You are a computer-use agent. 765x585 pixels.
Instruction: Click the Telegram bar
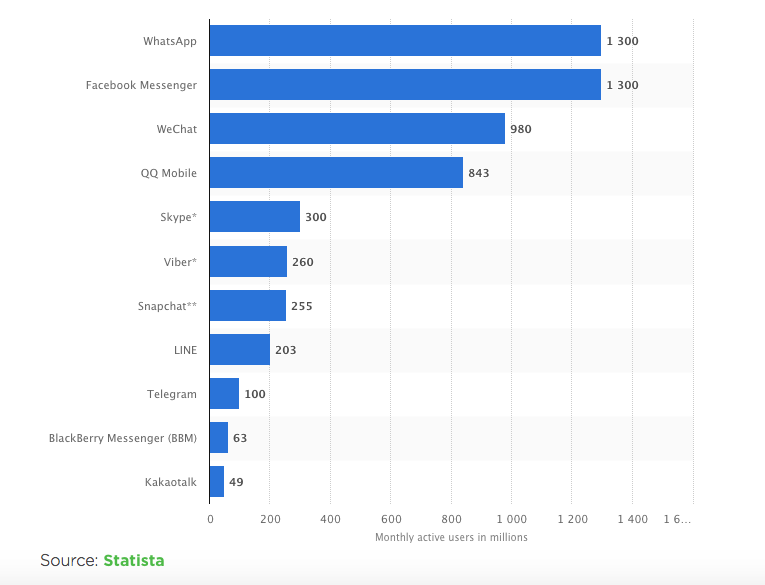coord(224,393)
